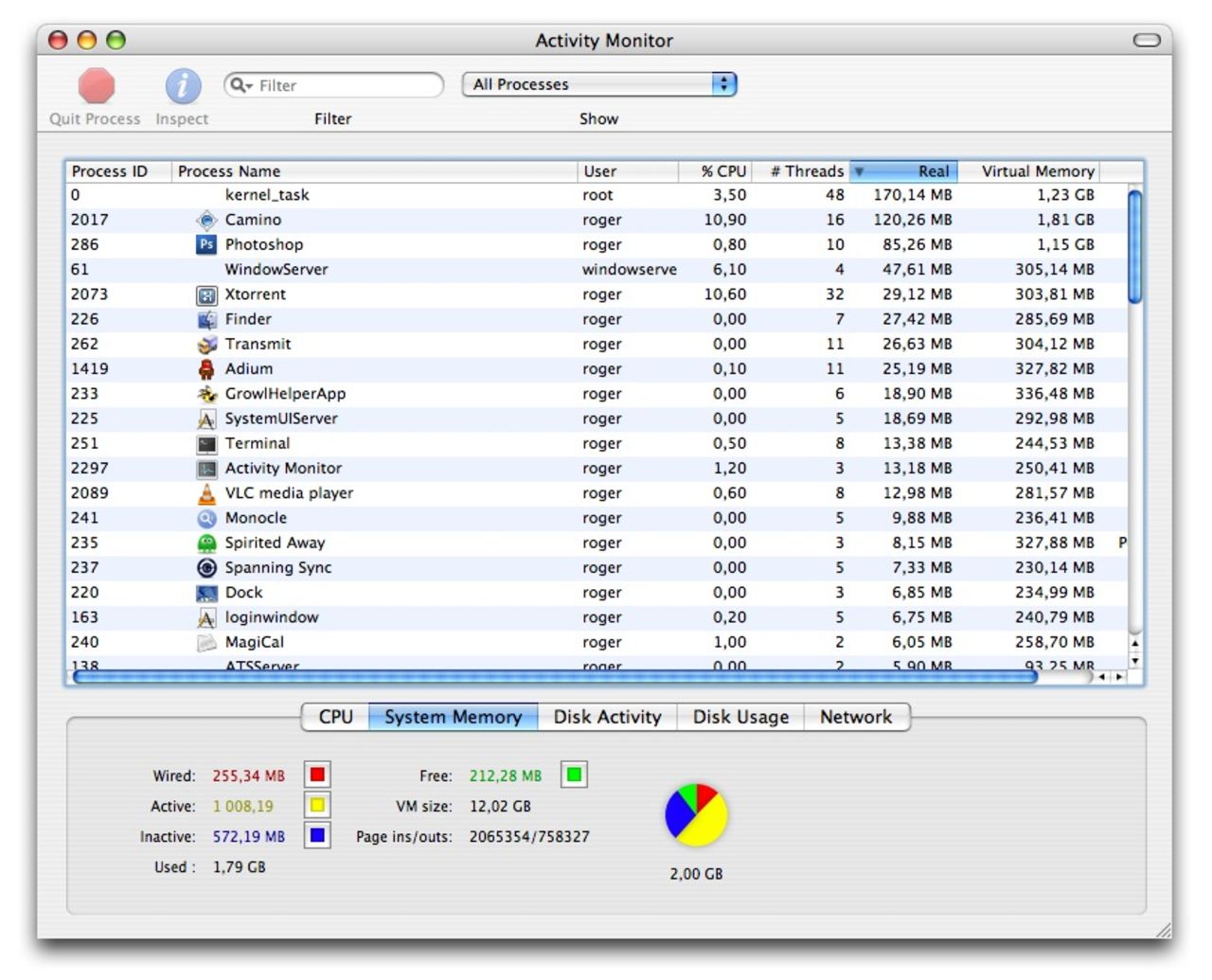Image resolution: width=1212 pixels, height=980 pixels.
Task: Click the green Free memory color swatch
Action: pyautogui.click(x=573, y=775)
